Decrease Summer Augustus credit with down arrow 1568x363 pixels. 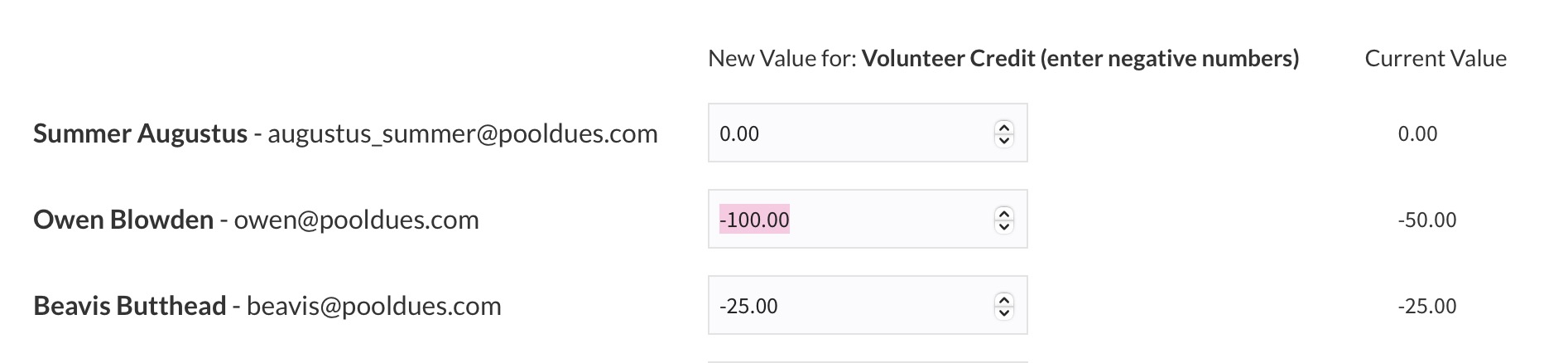pyautogui.click(x=1003, y=140)
